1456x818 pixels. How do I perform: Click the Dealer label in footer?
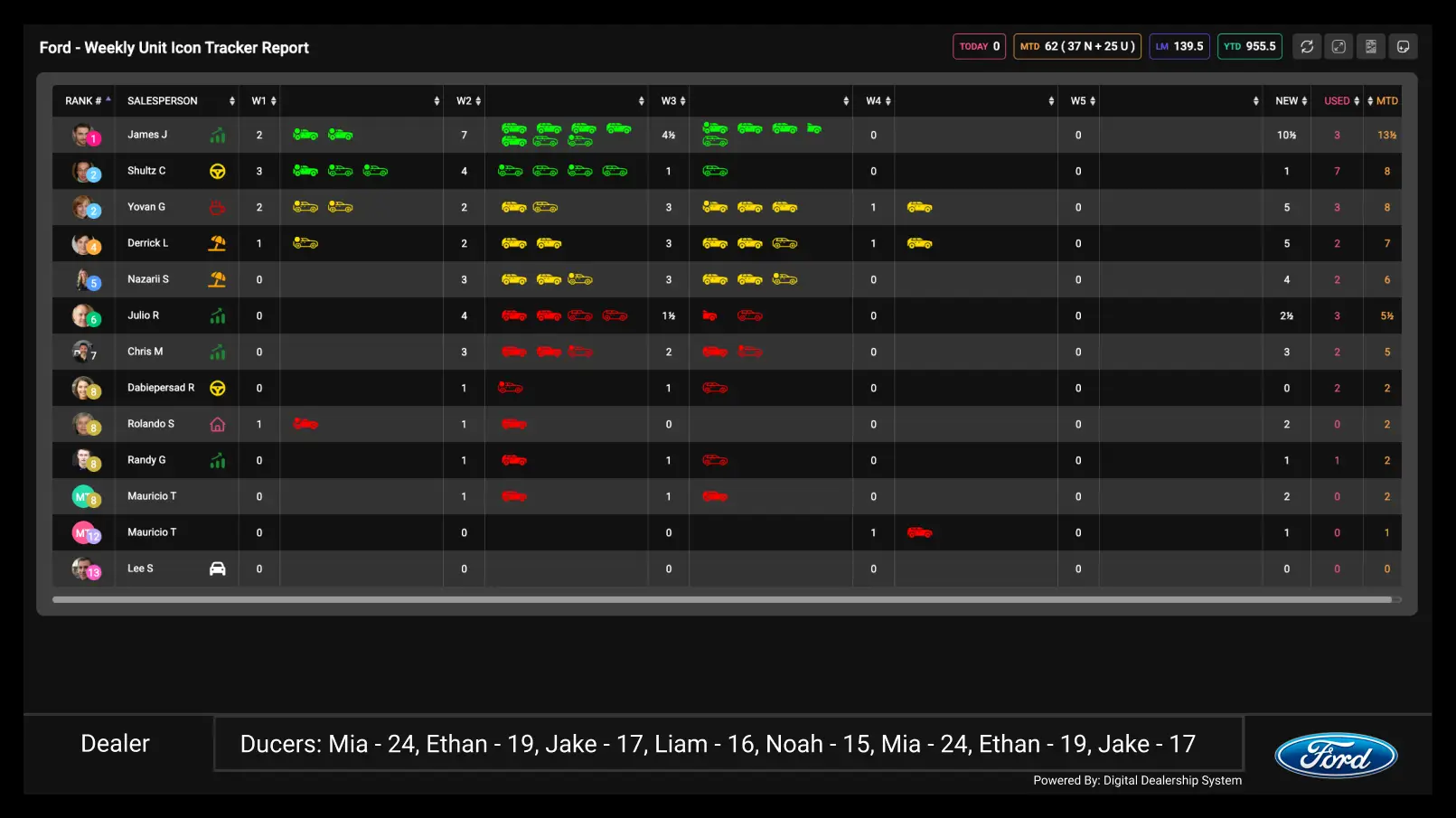115,744
